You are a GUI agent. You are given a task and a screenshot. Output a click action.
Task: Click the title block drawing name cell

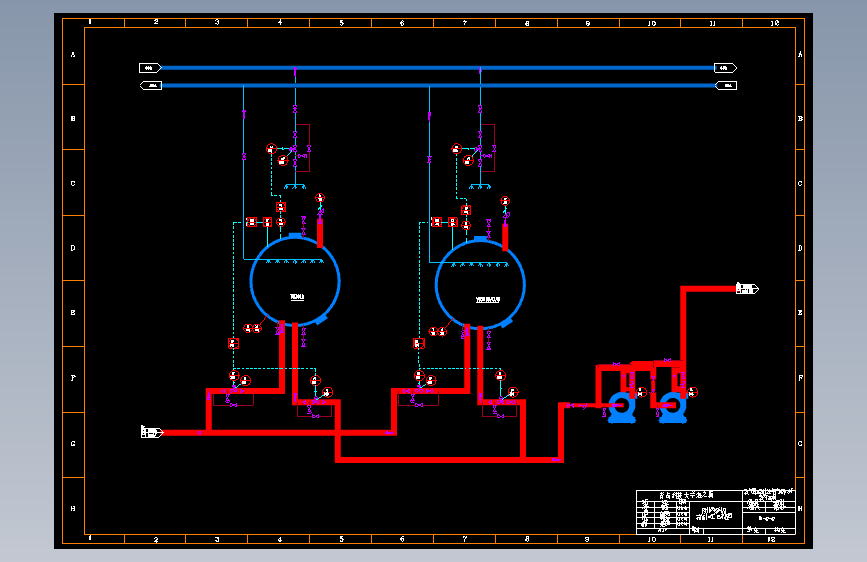715,514
